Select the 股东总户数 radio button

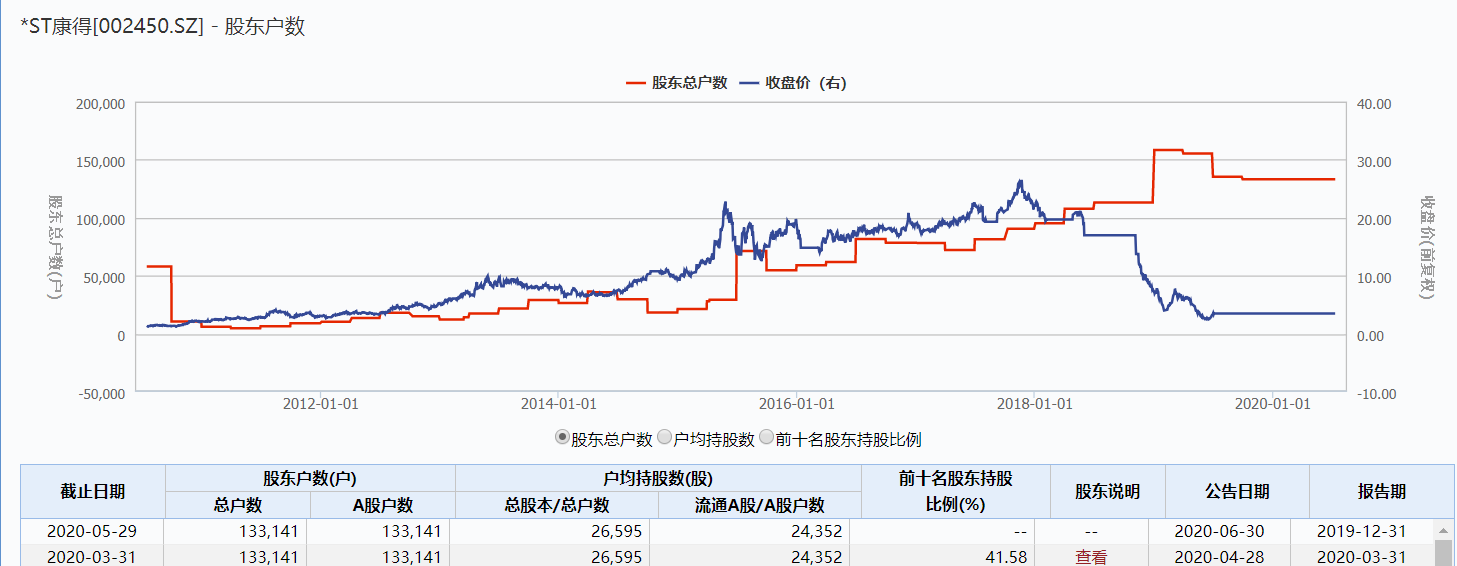[562, 438]
